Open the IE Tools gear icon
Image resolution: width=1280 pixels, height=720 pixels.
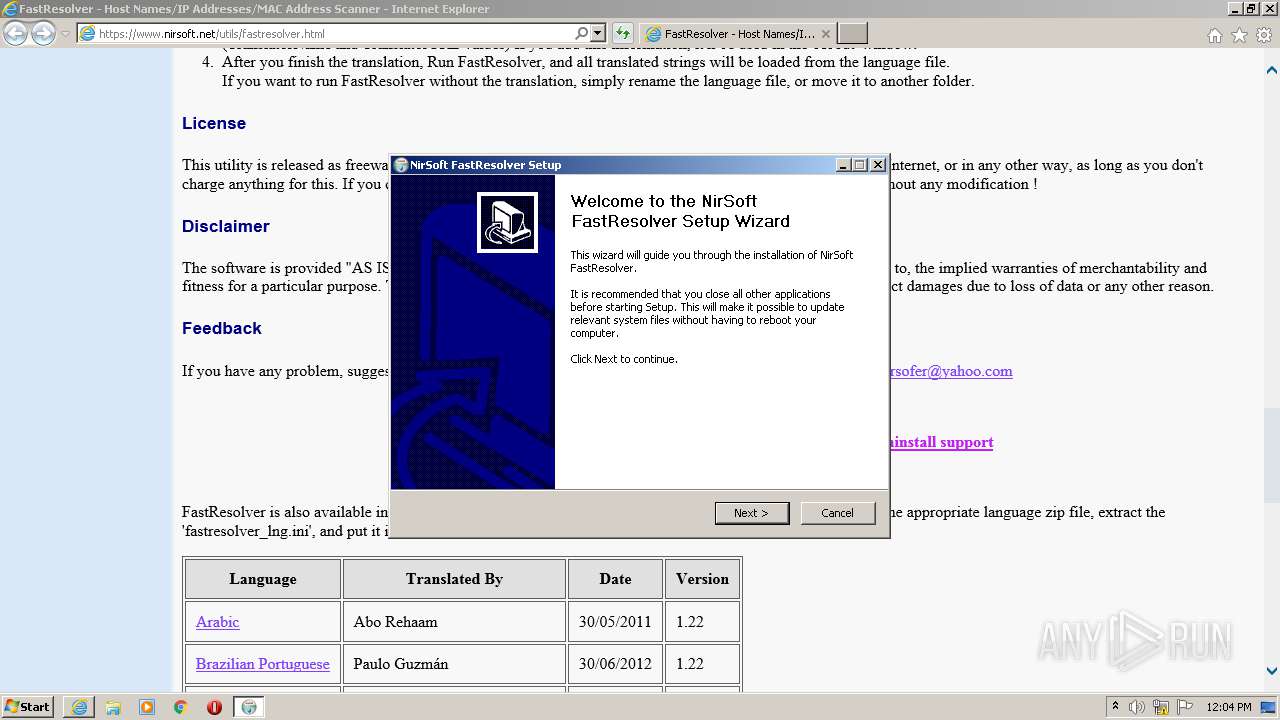coord(1263,35)
